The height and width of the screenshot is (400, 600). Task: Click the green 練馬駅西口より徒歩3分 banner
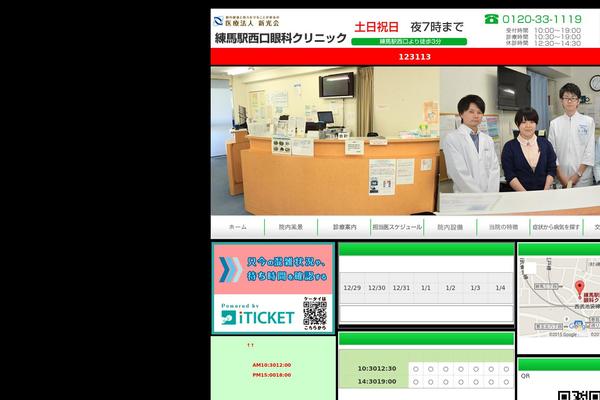pyautogui.click(x=409, y=41)
